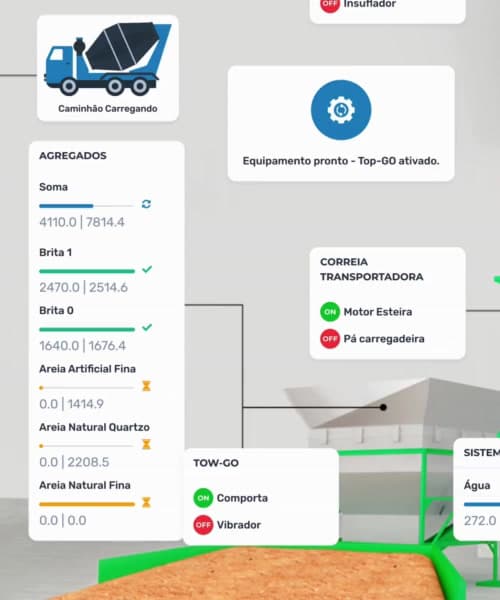Click the Soma value 4110.0 | 7814.4
This screenshot has width=500, height=600.
[82, 222]
